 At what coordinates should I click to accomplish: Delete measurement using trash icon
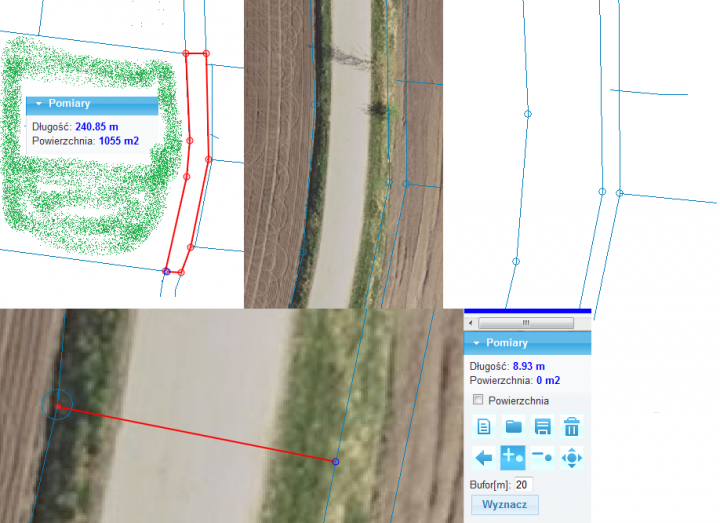571,427
